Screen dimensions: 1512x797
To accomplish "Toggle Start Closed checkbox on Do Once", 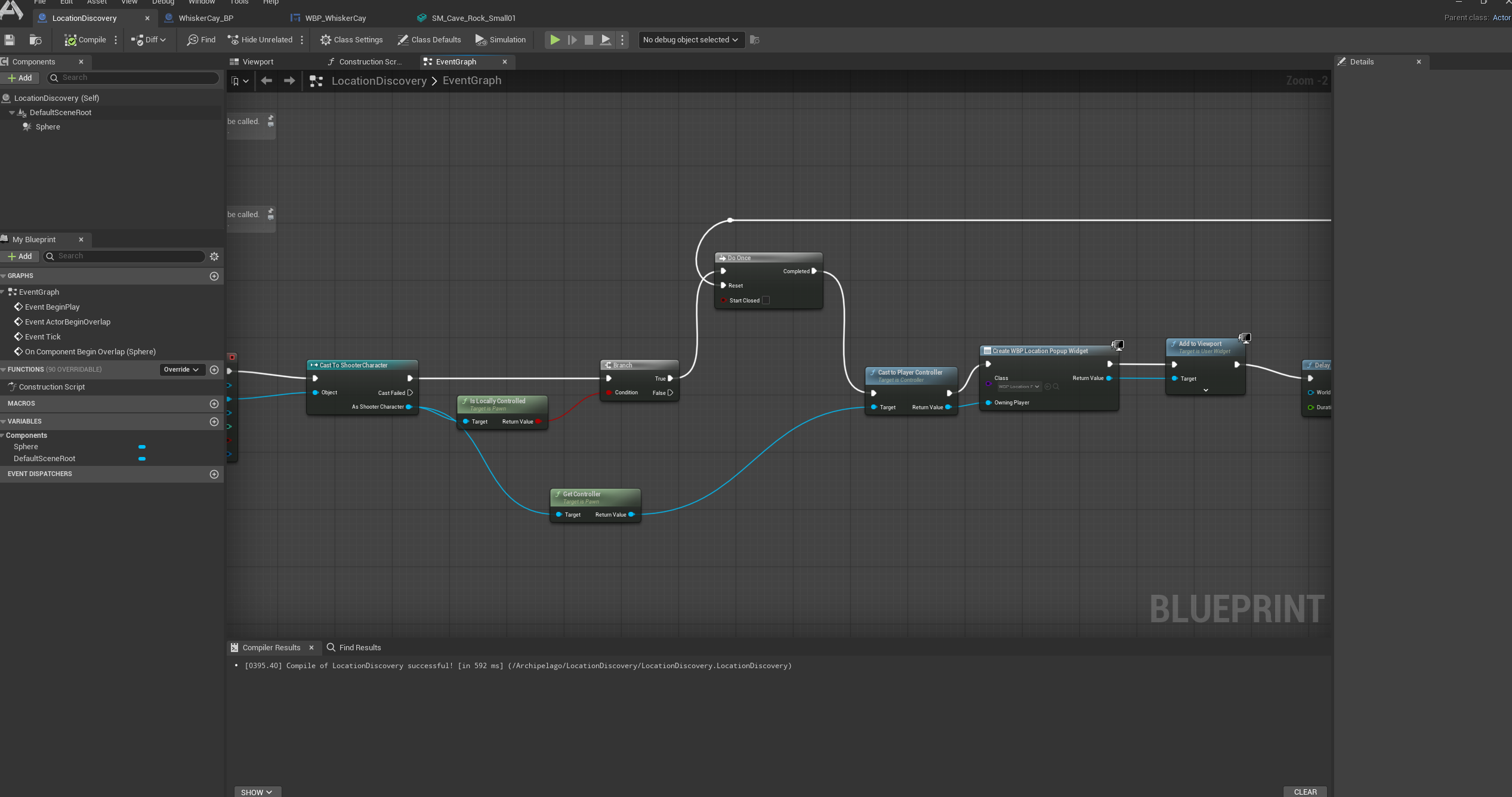I will click(766, 300).
